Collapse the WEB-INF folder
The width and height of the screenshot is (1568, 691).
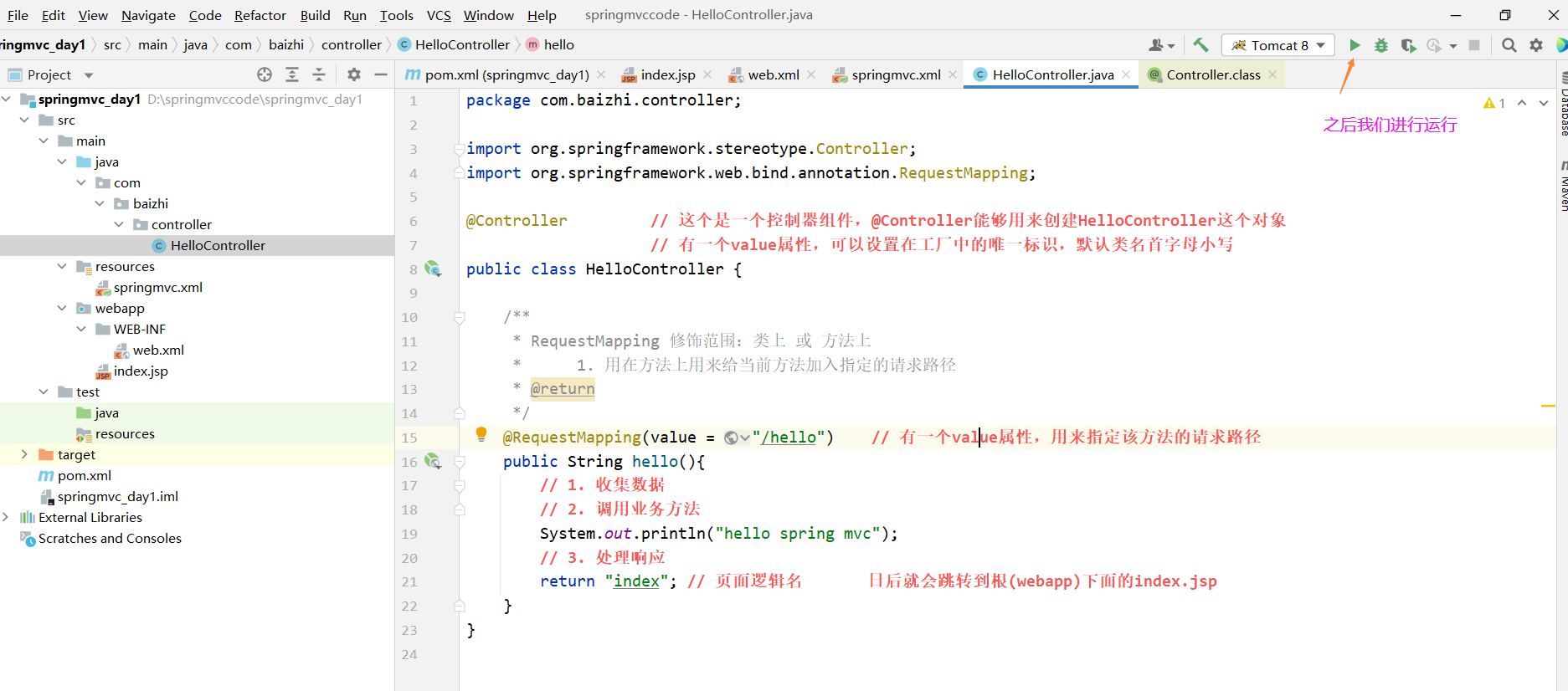(81, 329)
